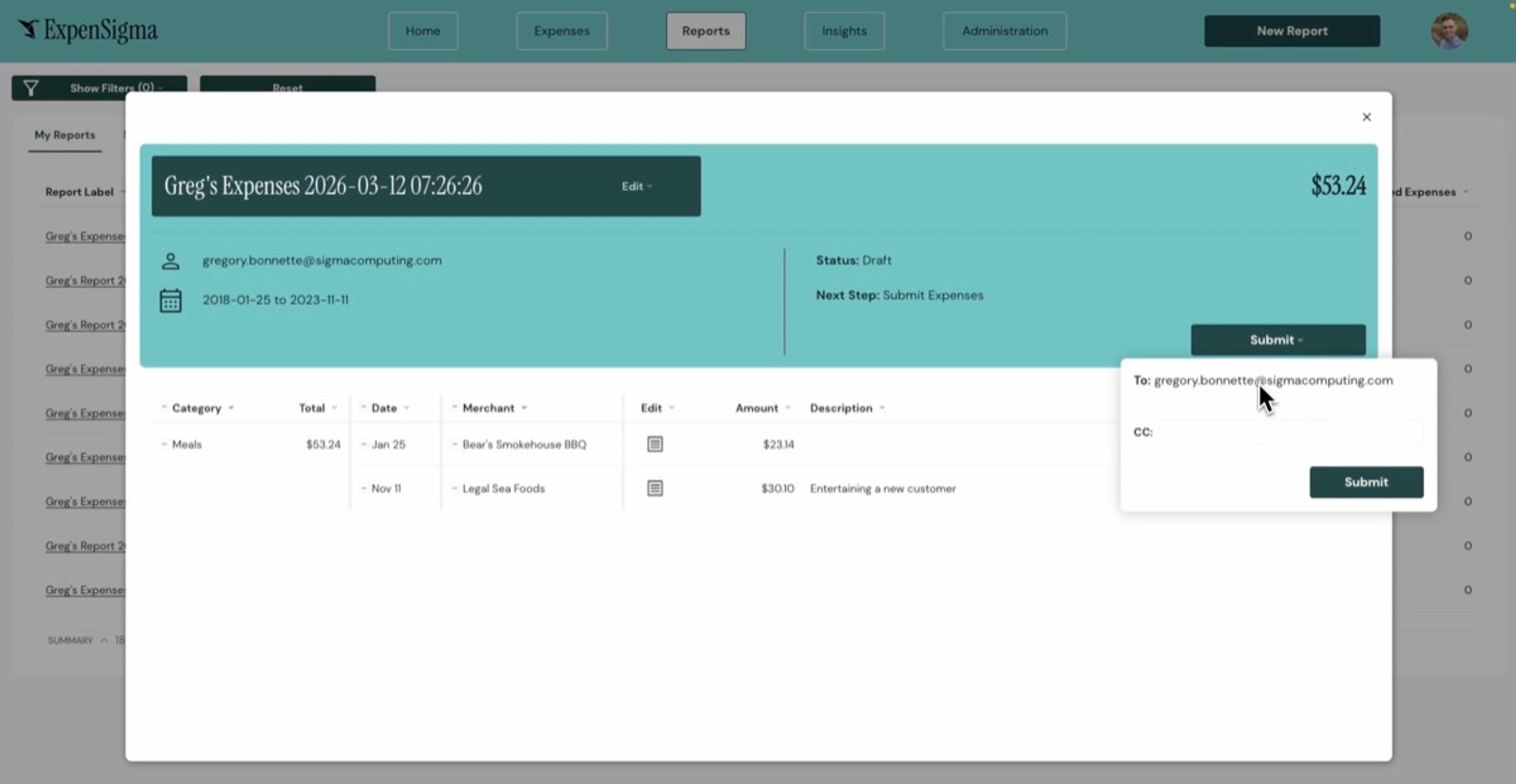Viewport: 1516px width, 784px height.
Task: Click the filter funnel icon
Action: [x=31, y=88]
